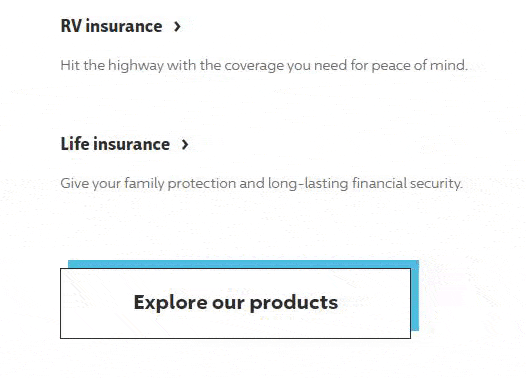Click the word 'products' on the button
This screenshot has width=526, height=378.
point(294,303)
